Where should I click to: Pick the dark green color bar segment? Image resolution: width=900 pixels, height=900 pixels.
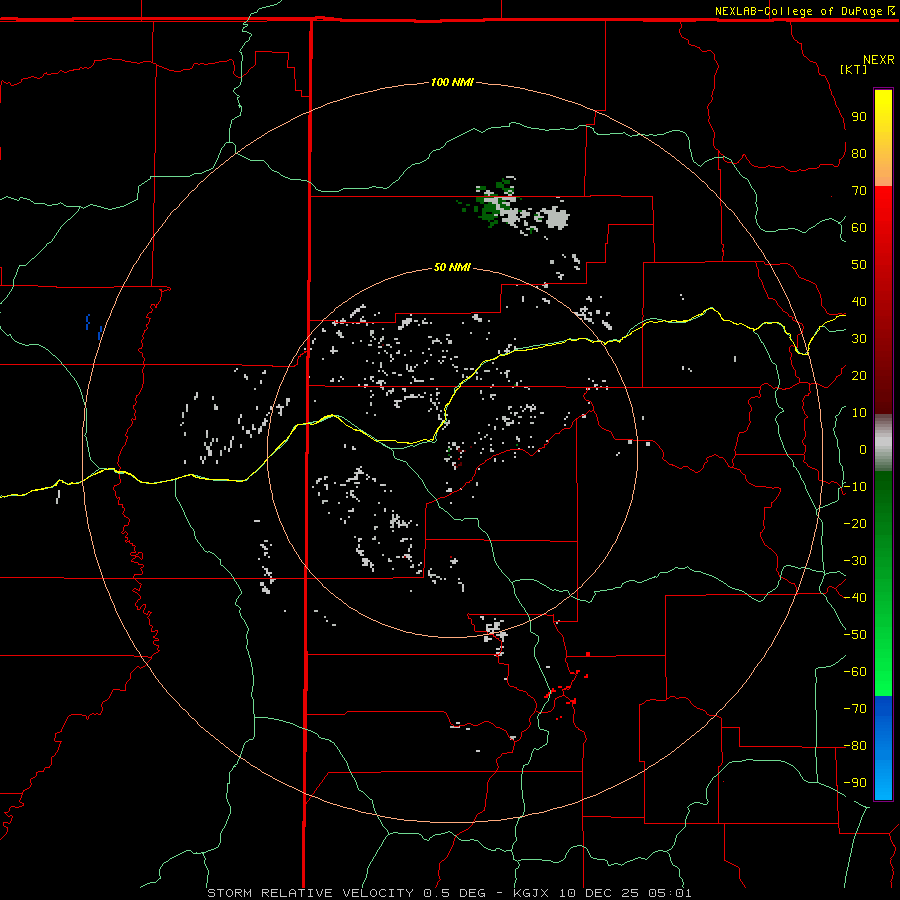[883, 505]
